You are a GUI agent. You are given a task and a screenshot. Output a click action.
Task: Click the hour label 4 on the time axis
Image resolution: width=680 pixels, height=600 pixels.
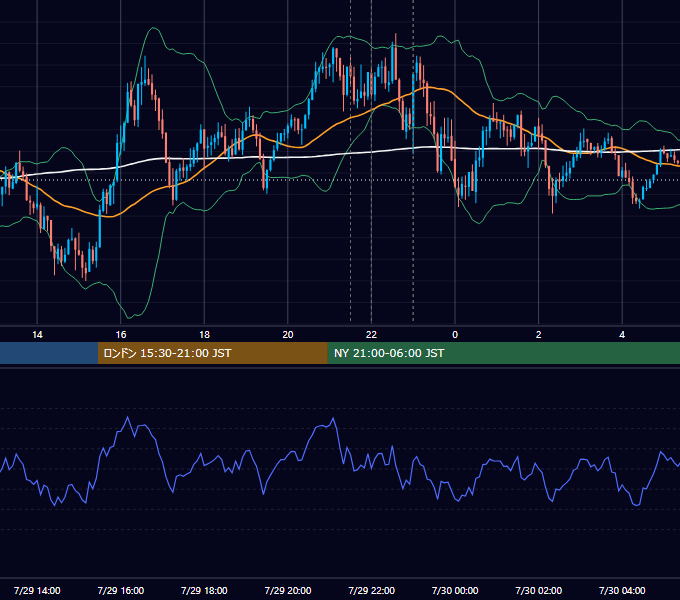622,335
